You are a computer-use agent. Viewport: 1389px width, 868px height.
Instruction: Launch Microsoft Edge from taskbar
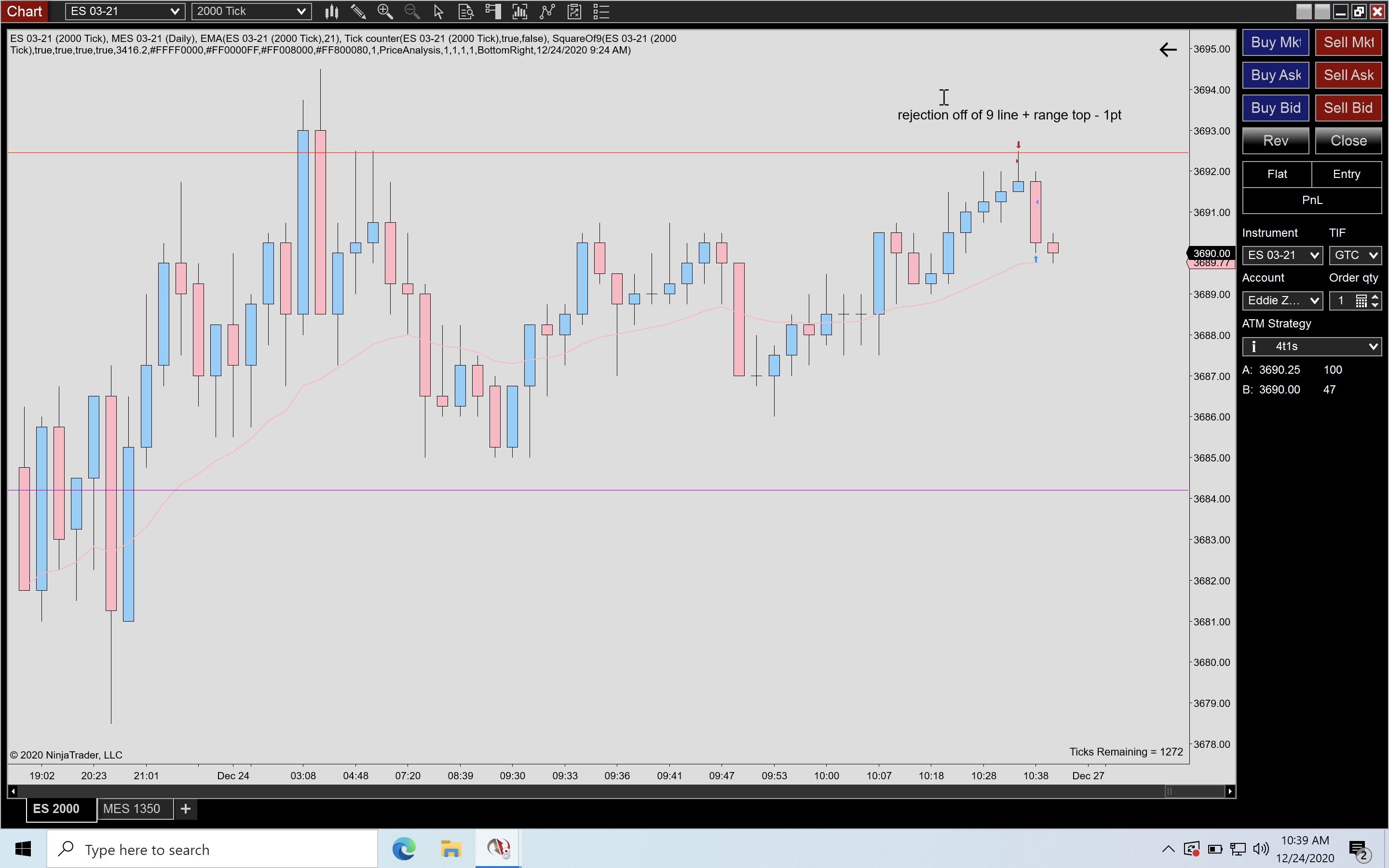[x=404, y=849]
